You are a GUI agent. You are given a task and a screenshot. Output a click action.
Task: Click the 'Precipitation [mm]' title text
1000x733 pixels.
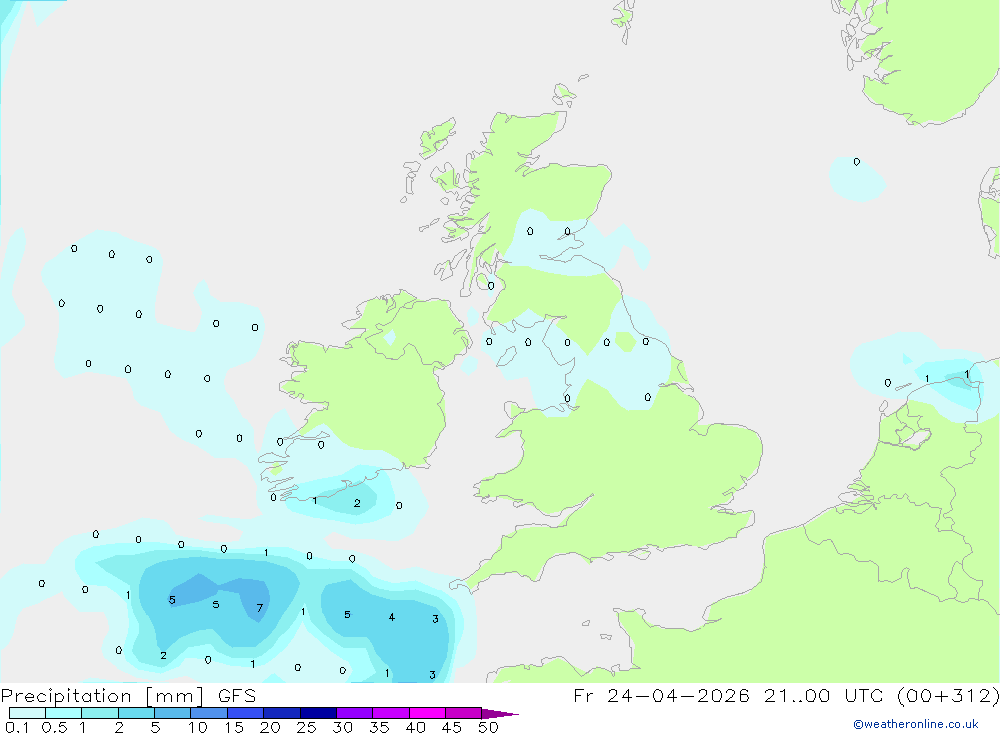[x=103, y=696]
